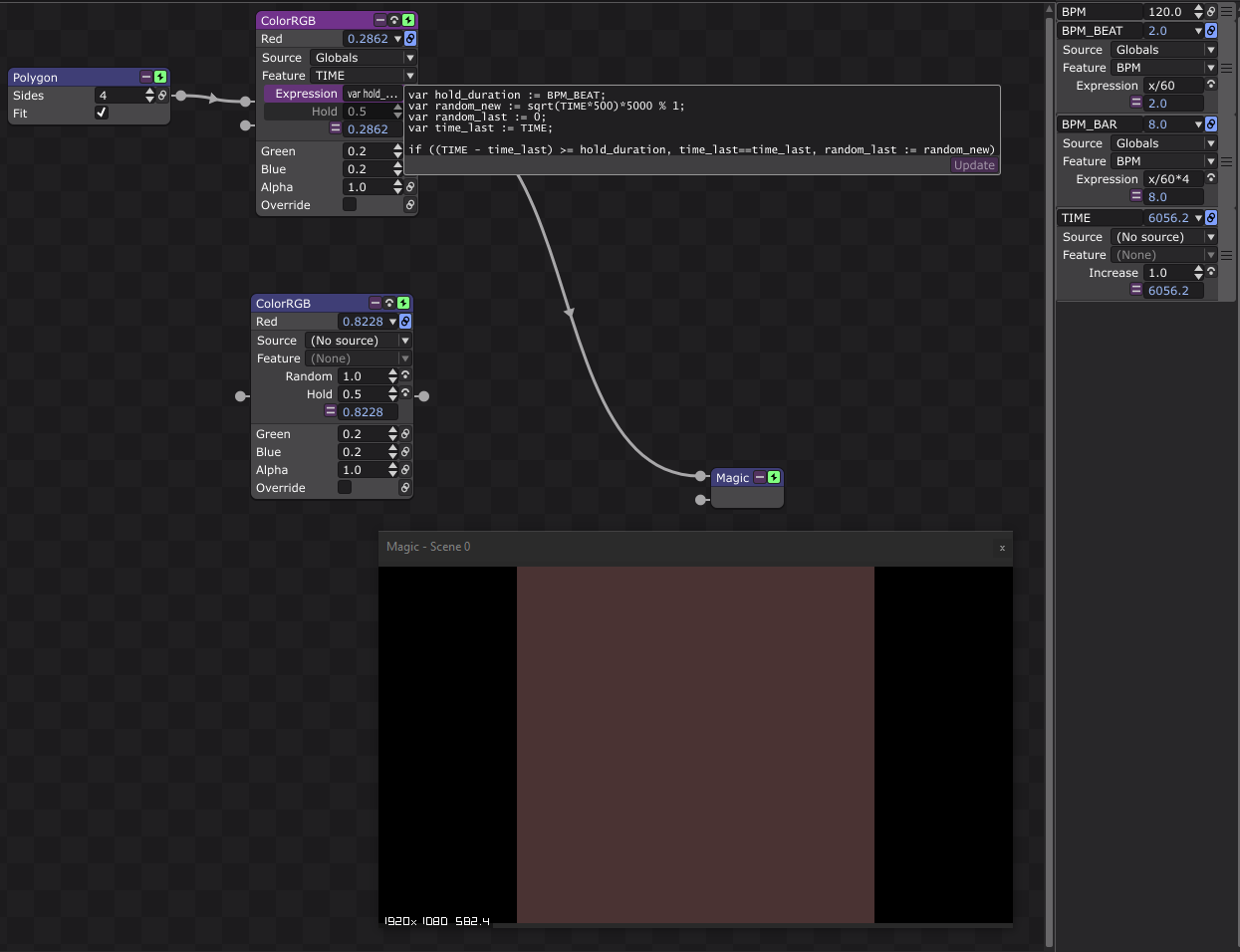This screenshot has height=952, width=1240.
Task: Click the link icon beside the BPM 120.0 value
Action: pyautogui.click(x=1211, y=12)
